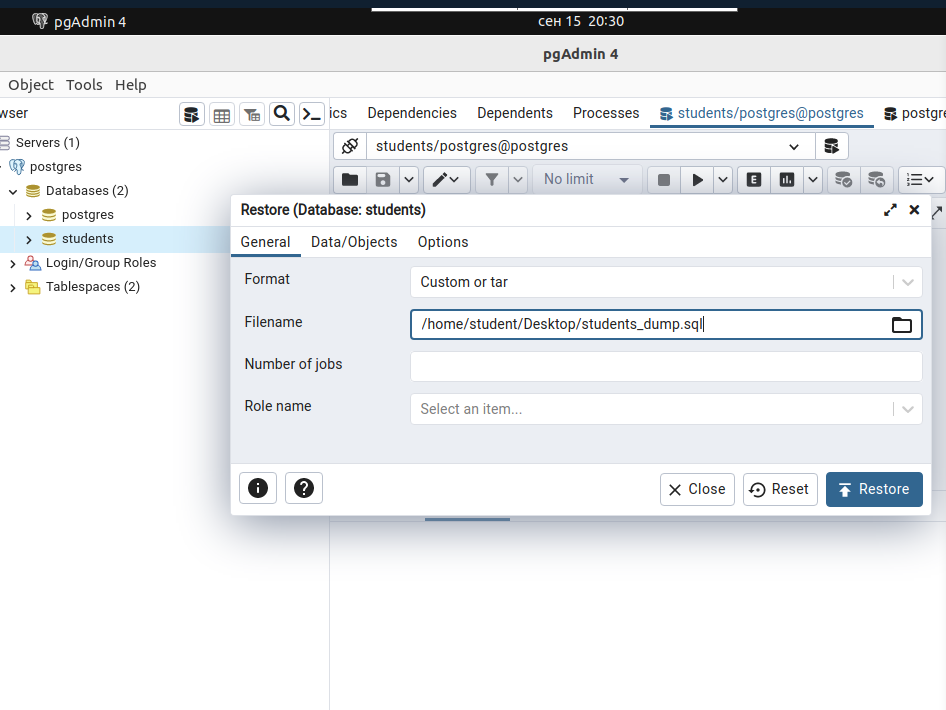Viewport: 946px width, 710px height.
Task: Open connection dropdown students/postgres@postgres
Action: [x=591, y=146]
